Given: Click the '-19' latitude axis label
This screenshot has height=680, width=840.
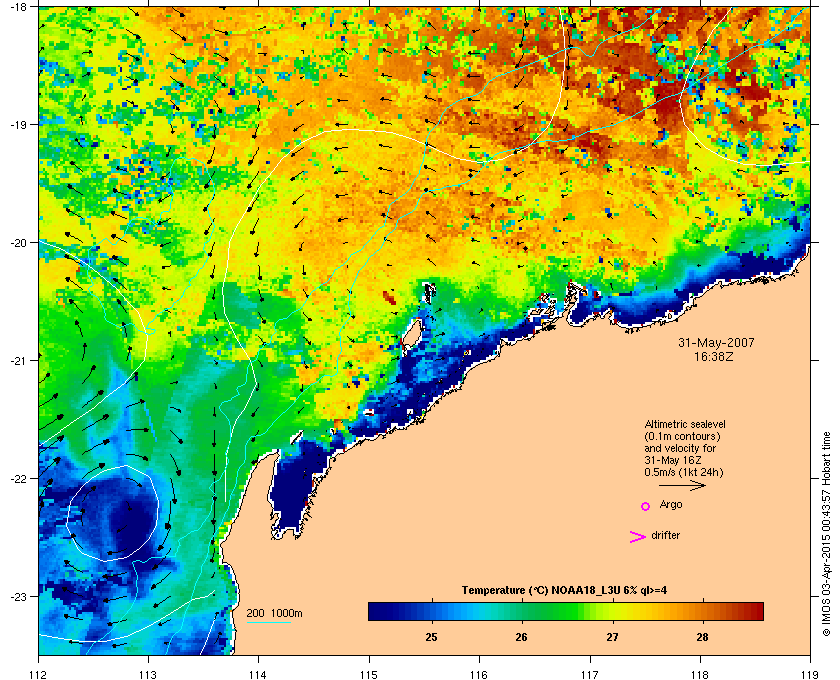Looking at the screenshot, I should [x=19, y=124].
